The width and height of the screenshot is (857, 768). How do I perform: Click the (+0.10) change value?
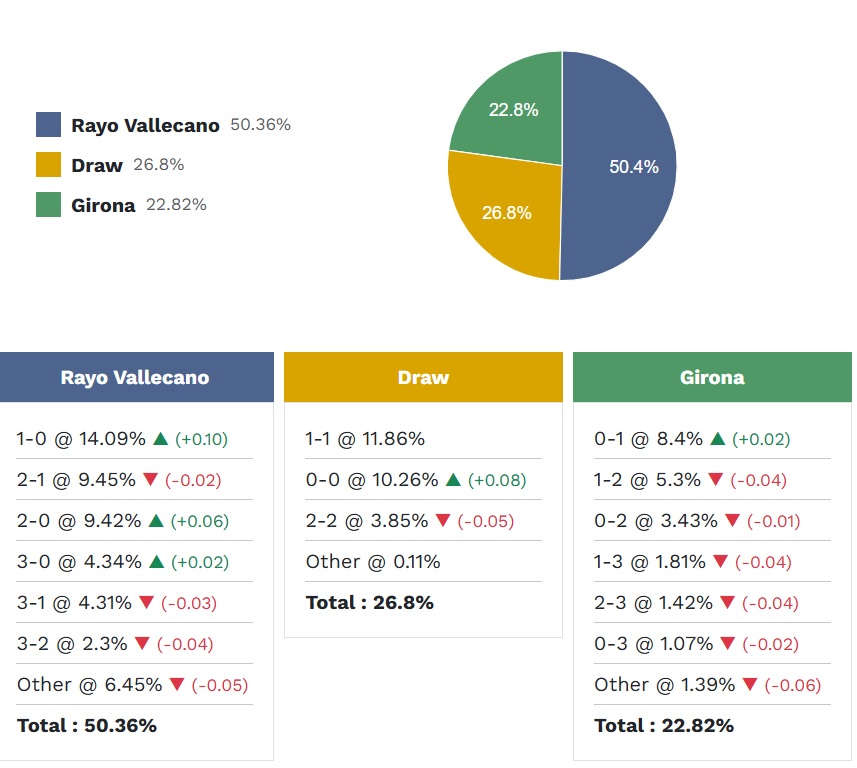click(201, 439)
